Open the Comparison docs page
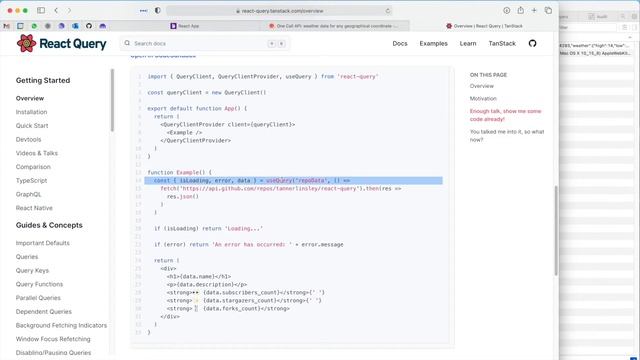This screenshot has height=360, width=640. (x=33, y=167)
